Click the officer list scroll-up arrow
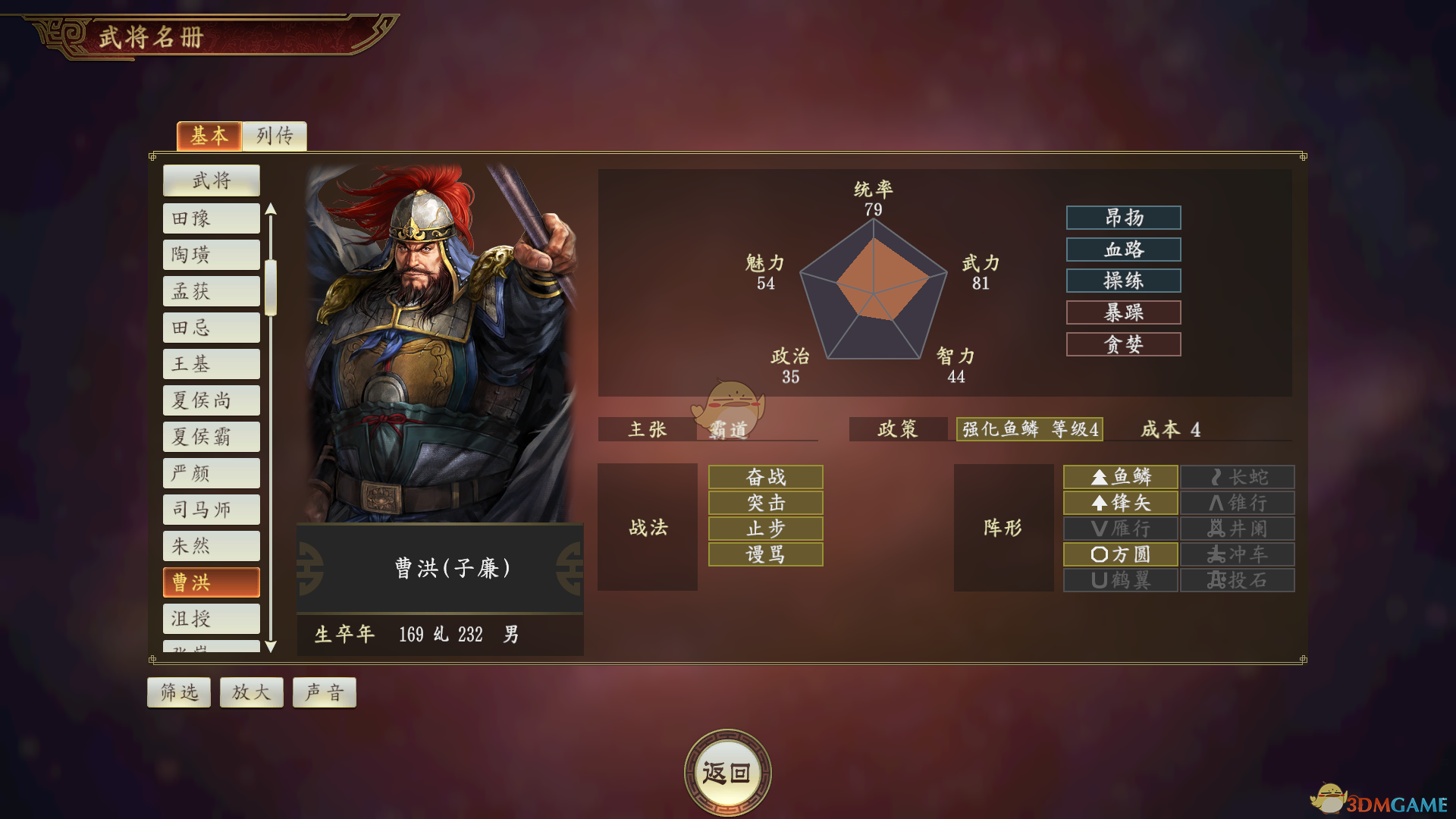Screen dimensions: 1456x819 pyautogui.click(x=271, y=209)
